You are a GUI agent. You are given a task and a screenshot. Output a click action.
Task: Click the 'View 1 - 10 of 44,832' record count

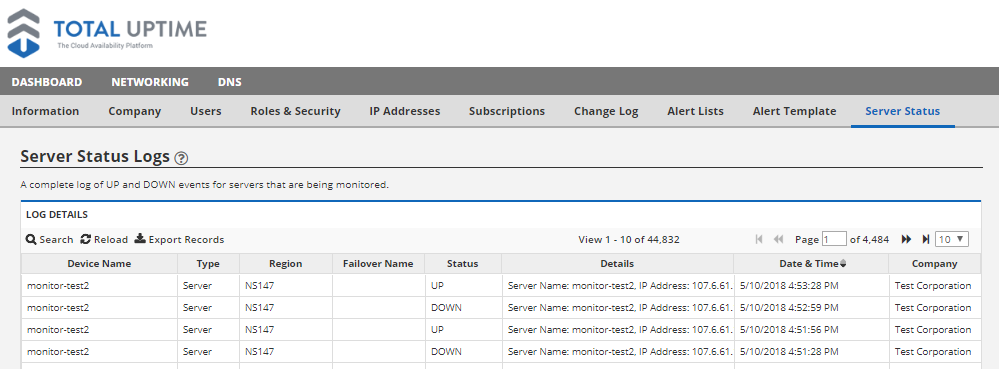pyautogui.click(x=629, y=240)
